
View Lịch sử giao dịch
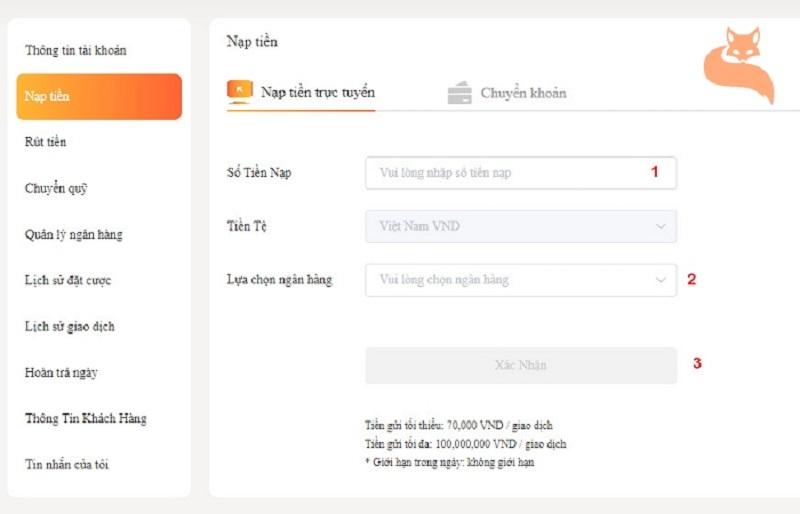point(69,327)
